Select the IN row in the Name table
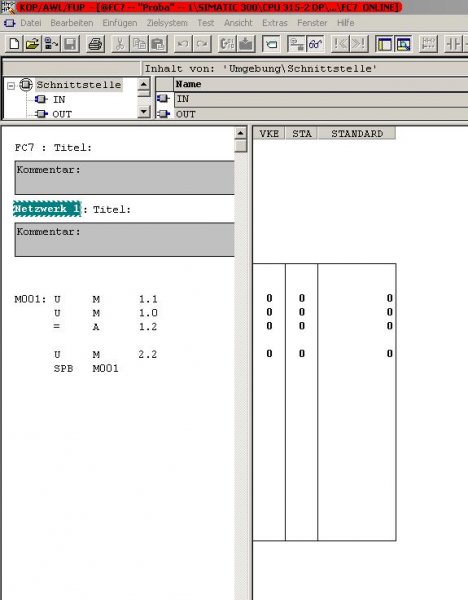The image size is (468, 600). pos(321,99)
